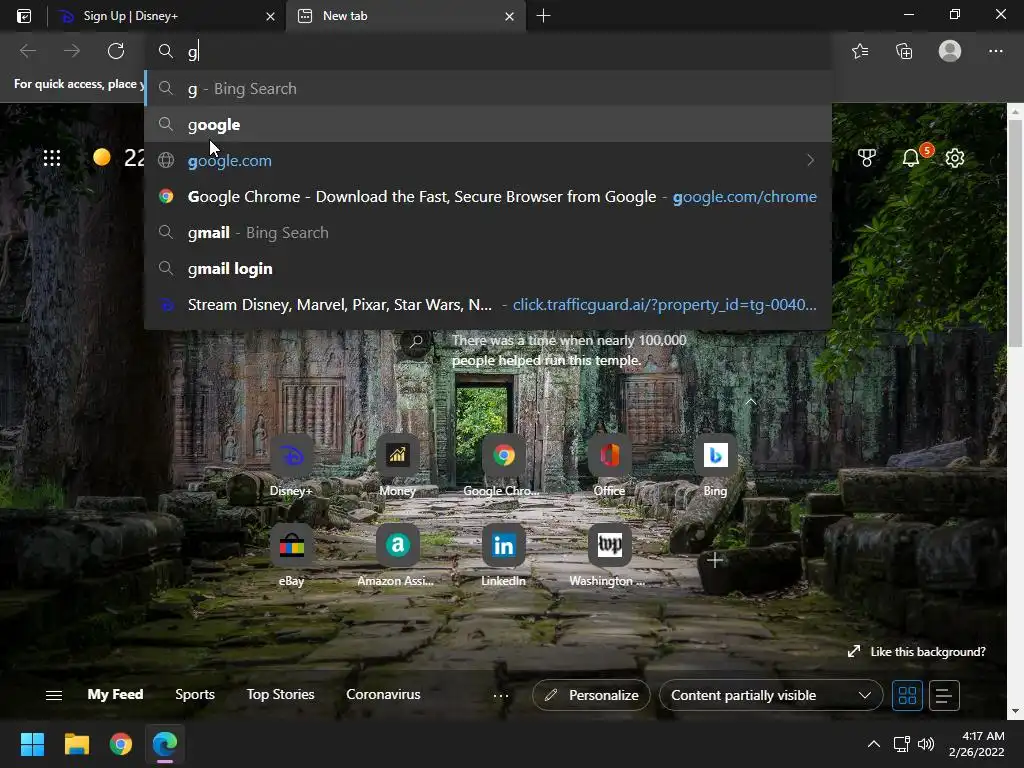Open Collections icon in toolbar
1024x768 pixels.
[x=904, y=51]
